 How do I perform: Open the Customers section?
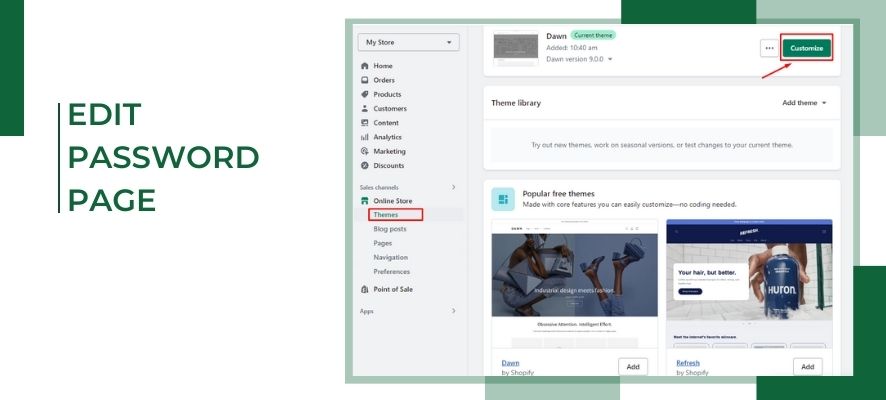(390, 108)
